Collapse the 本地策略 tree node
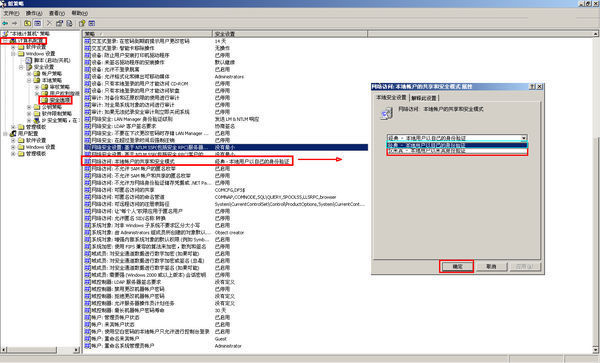The image size is (600, 363). [29, 80]
